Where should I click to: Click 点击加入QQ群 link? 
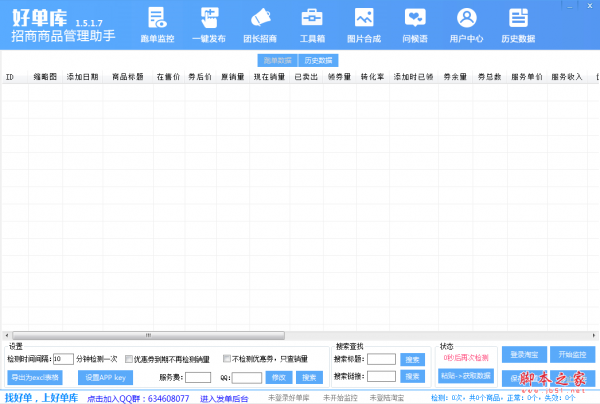[x=138, y=399]
